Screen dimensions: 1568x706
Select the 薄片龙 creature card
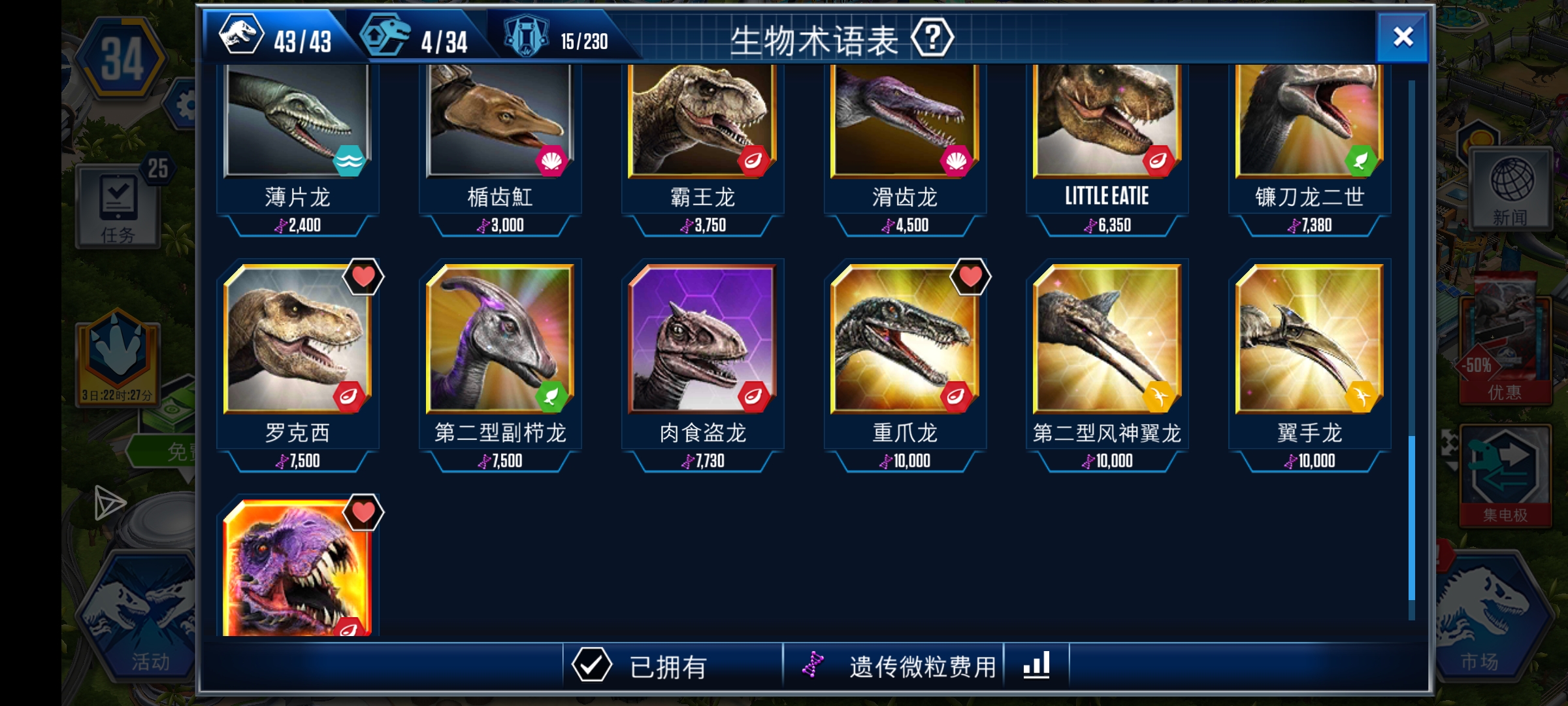(298, 149)
